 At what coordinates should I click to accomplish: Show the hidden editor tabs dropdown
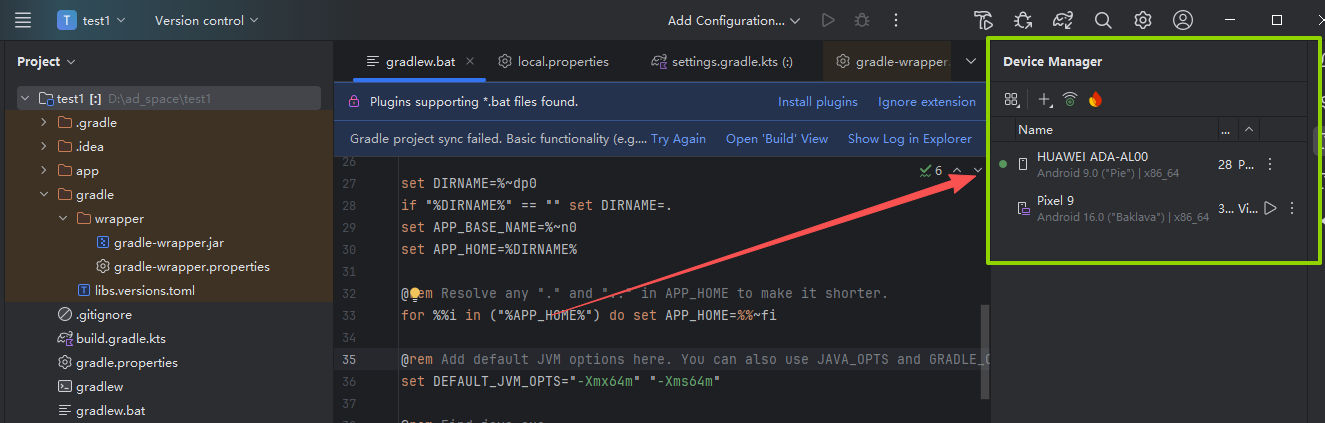[970, 62]
